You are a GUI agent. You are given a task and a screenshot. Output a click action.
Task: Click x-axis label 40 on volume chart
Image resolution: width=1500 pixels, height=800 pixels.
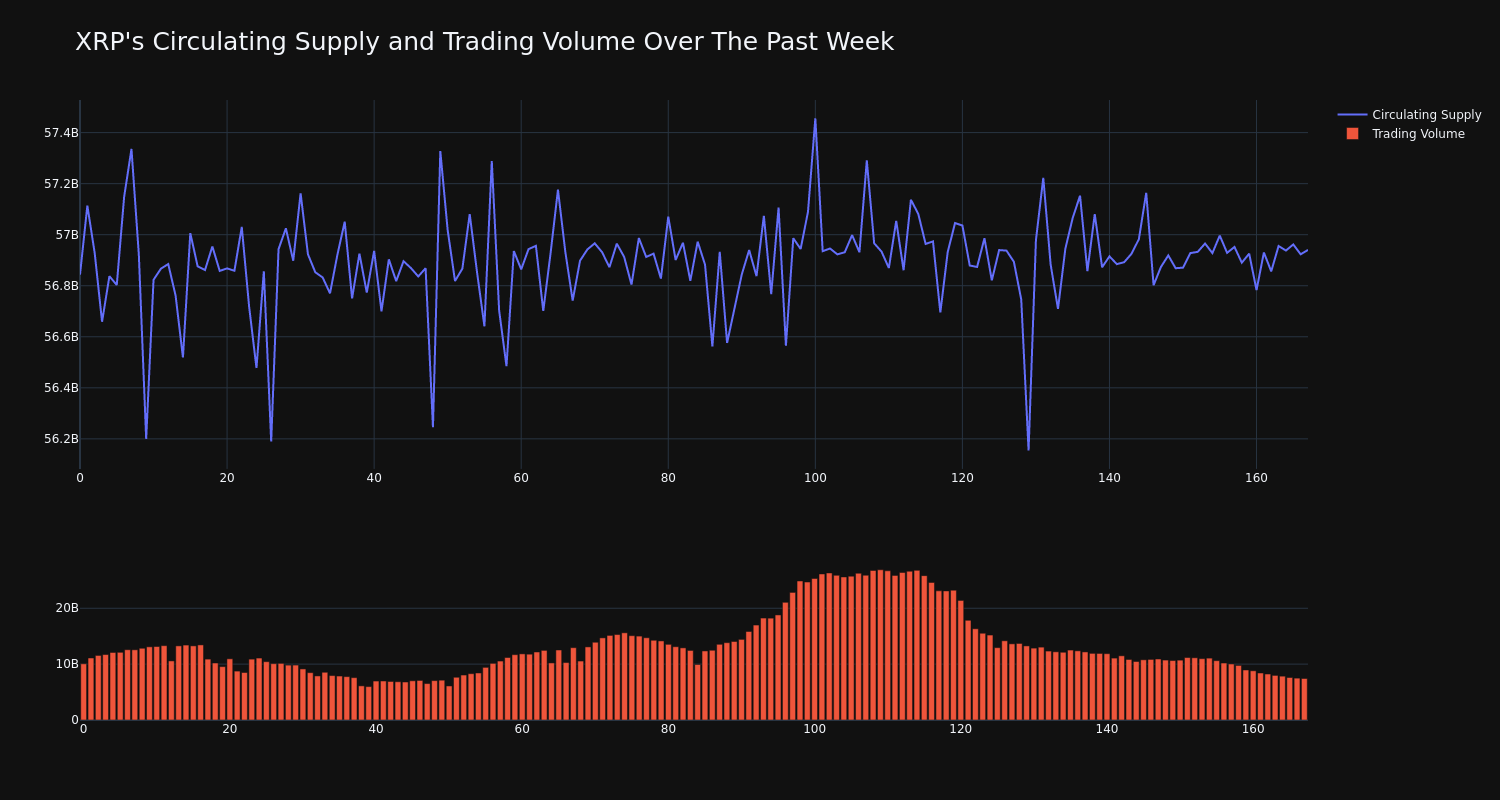376,729
